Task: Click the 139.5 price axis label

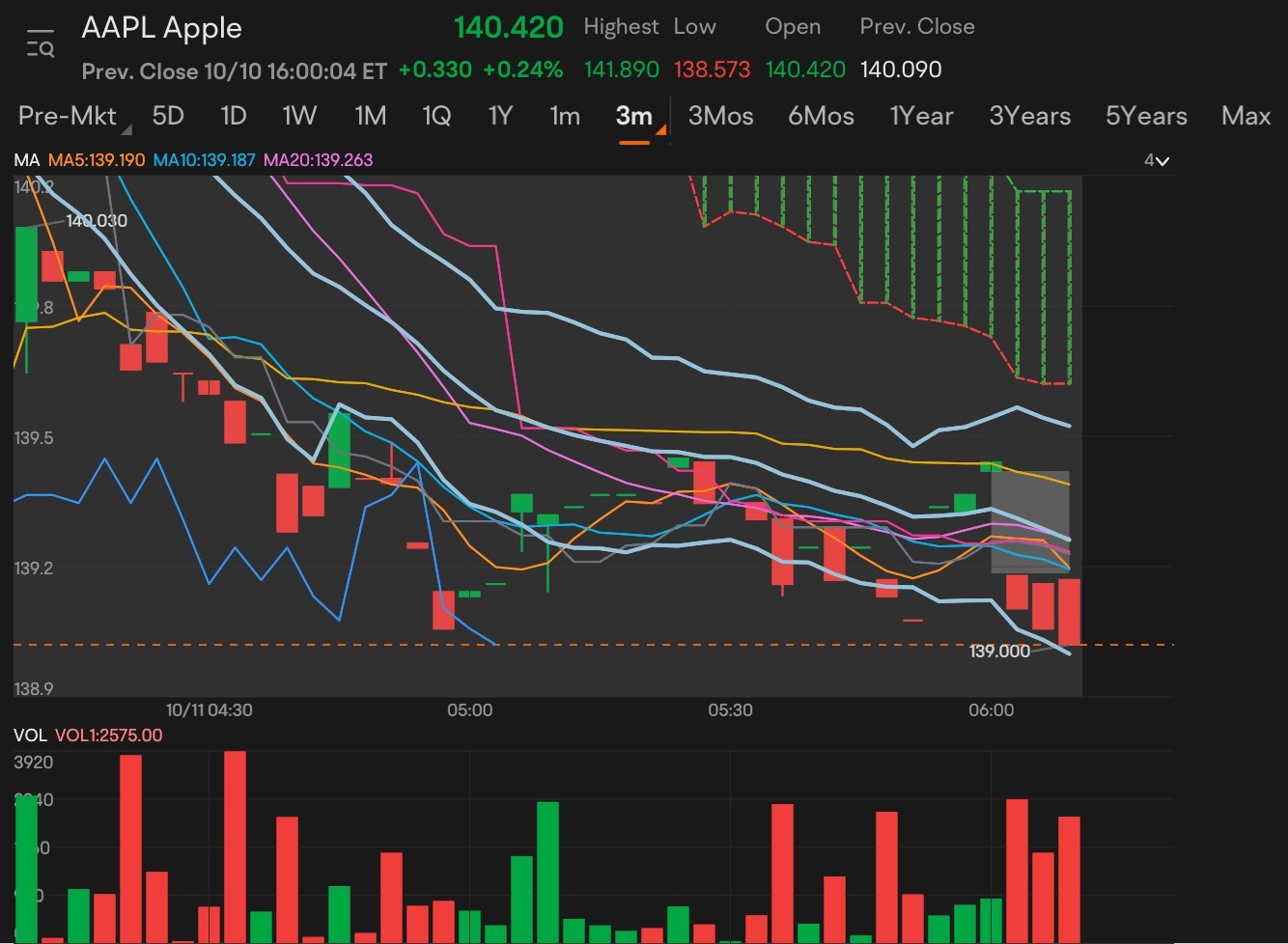Action: [x=34, y=438]
